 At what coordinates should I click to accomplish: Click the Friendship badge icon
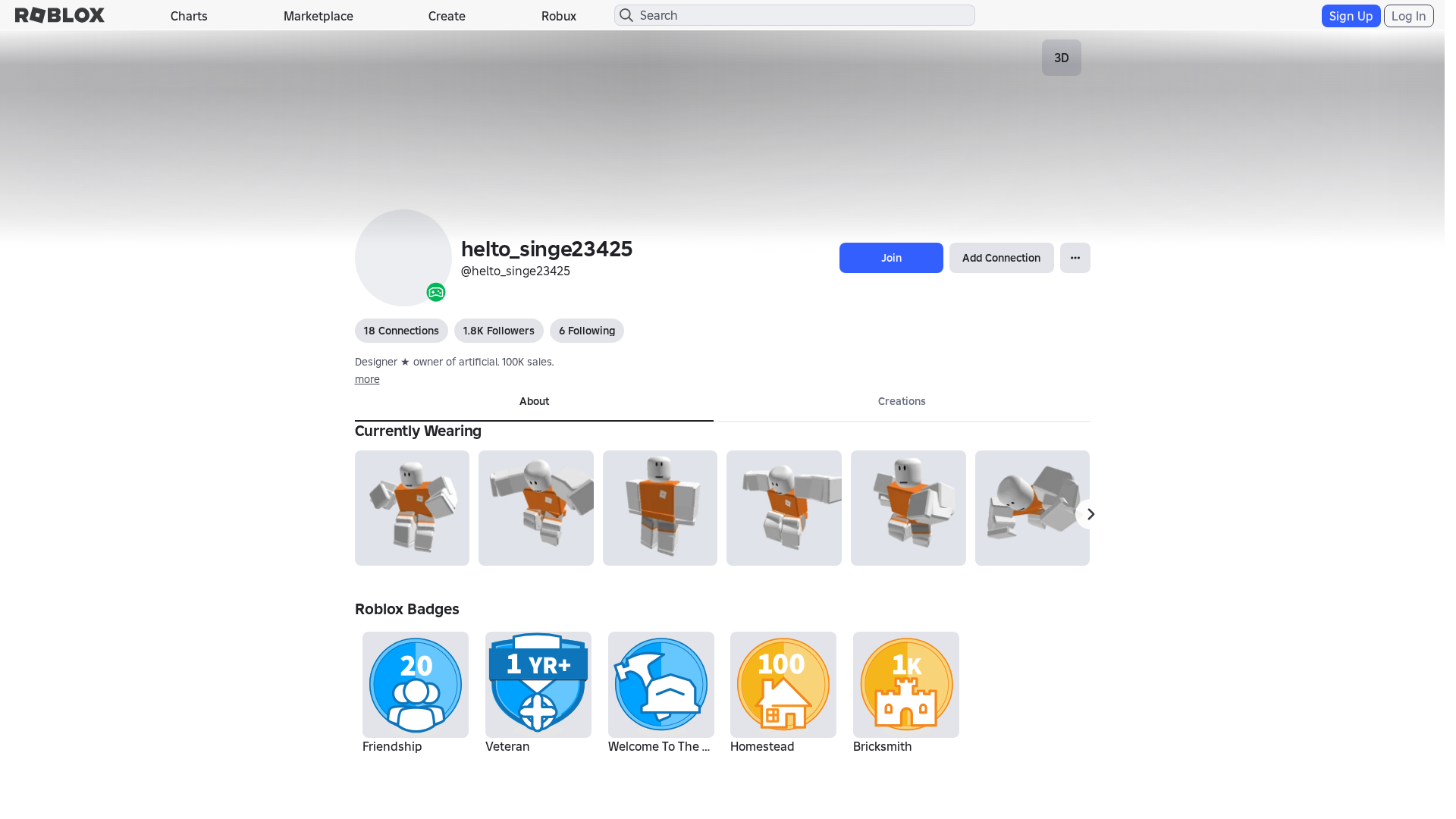point(416,685)
